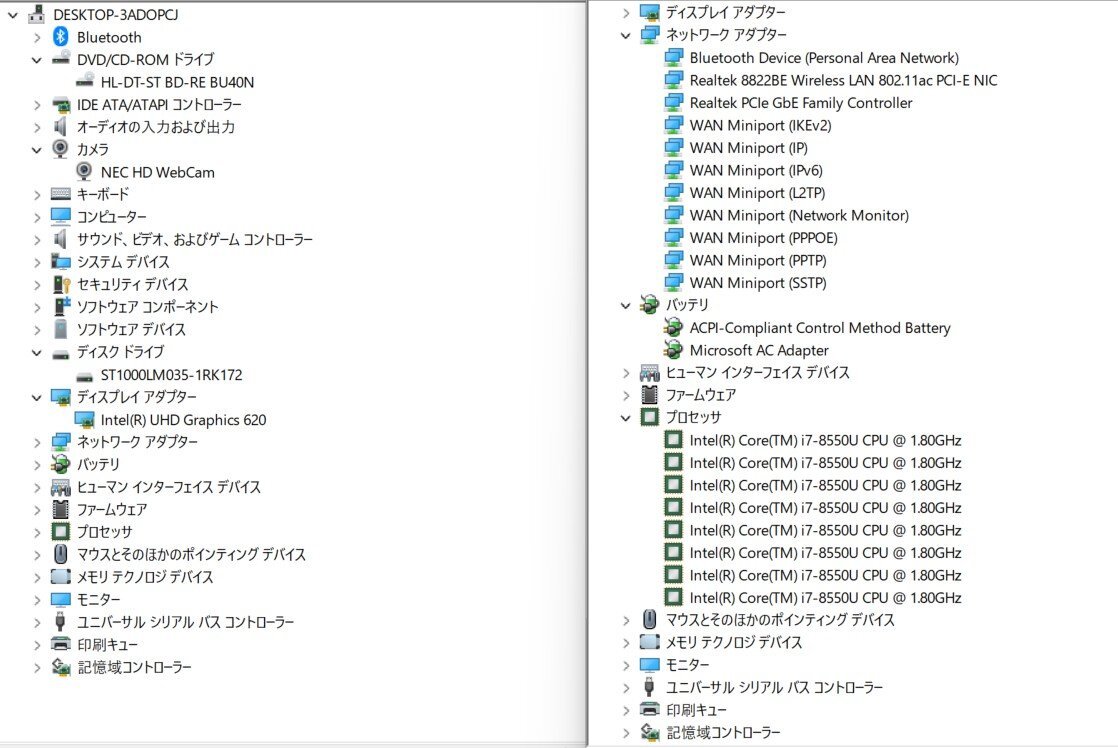Click the Microsoft AC Adapter icon
Image resolution: width=1118 pixels, height=748 pixels.
(672, 349)
